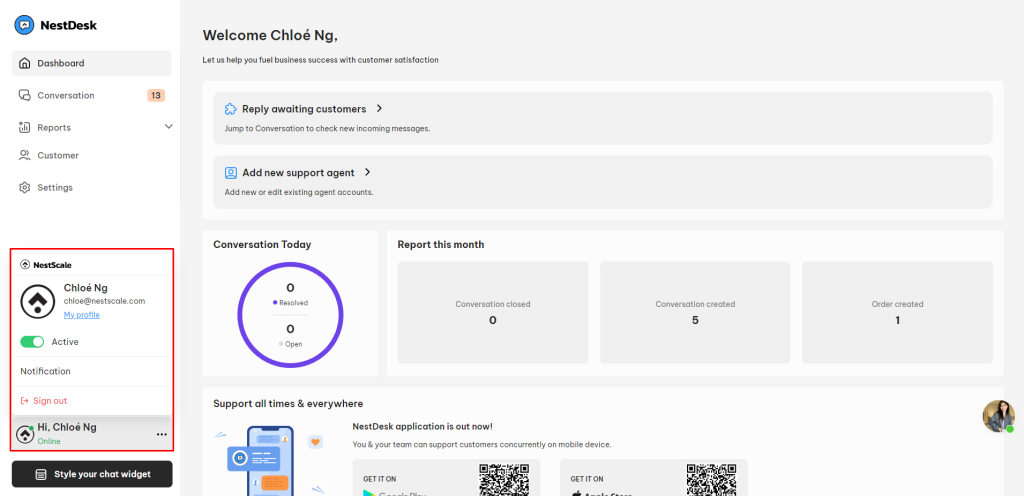Click the 13 unread conversations badge
The height and width of the screenshot is (496, 1024).
[x=156, y=95]
